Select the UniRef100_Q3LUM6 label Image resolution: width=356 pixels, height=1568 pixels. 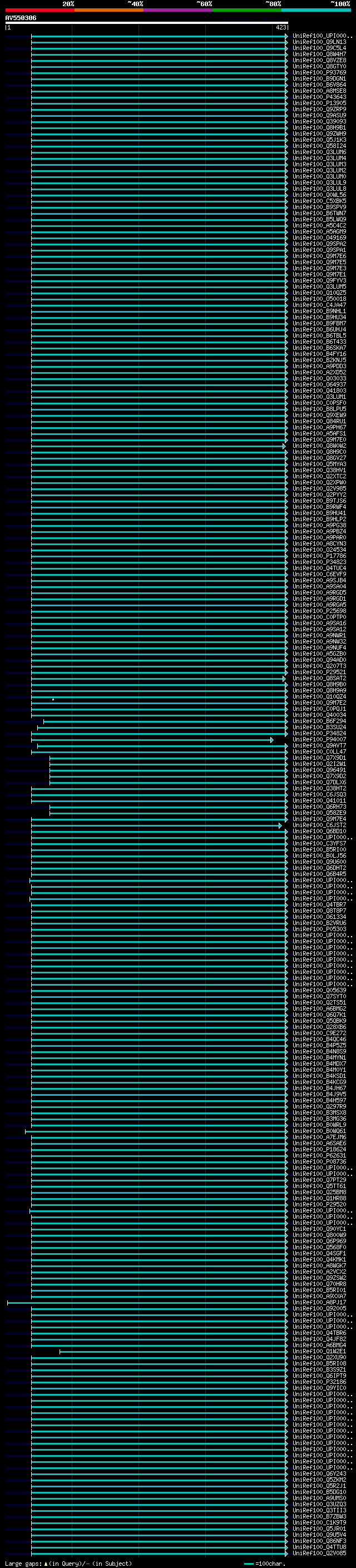[x=319, y=152]
